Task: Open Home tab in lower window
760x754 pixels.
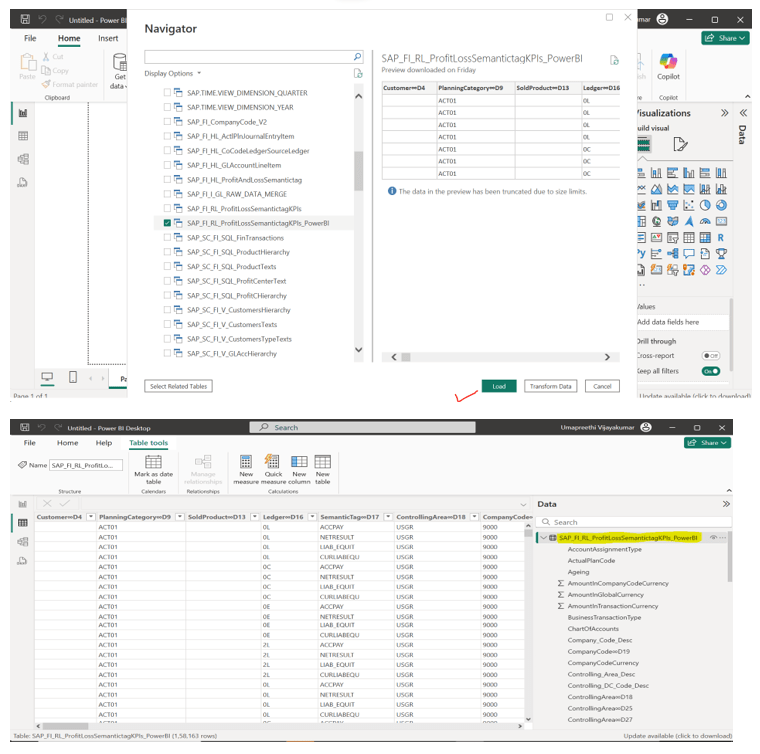Action: click(67, 443)
